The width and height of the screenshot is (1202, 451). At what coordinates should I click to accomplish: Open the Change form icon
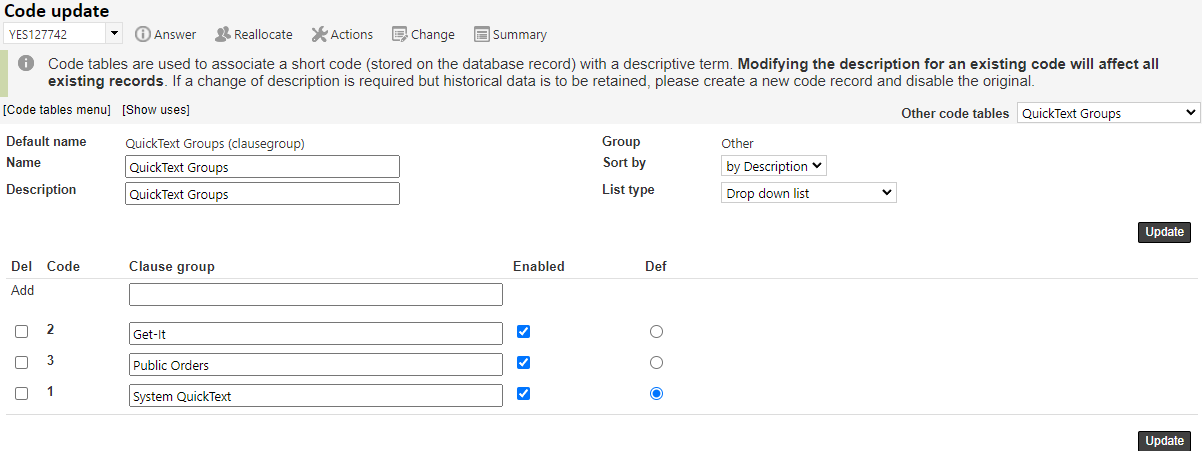[x=400, y=34]
